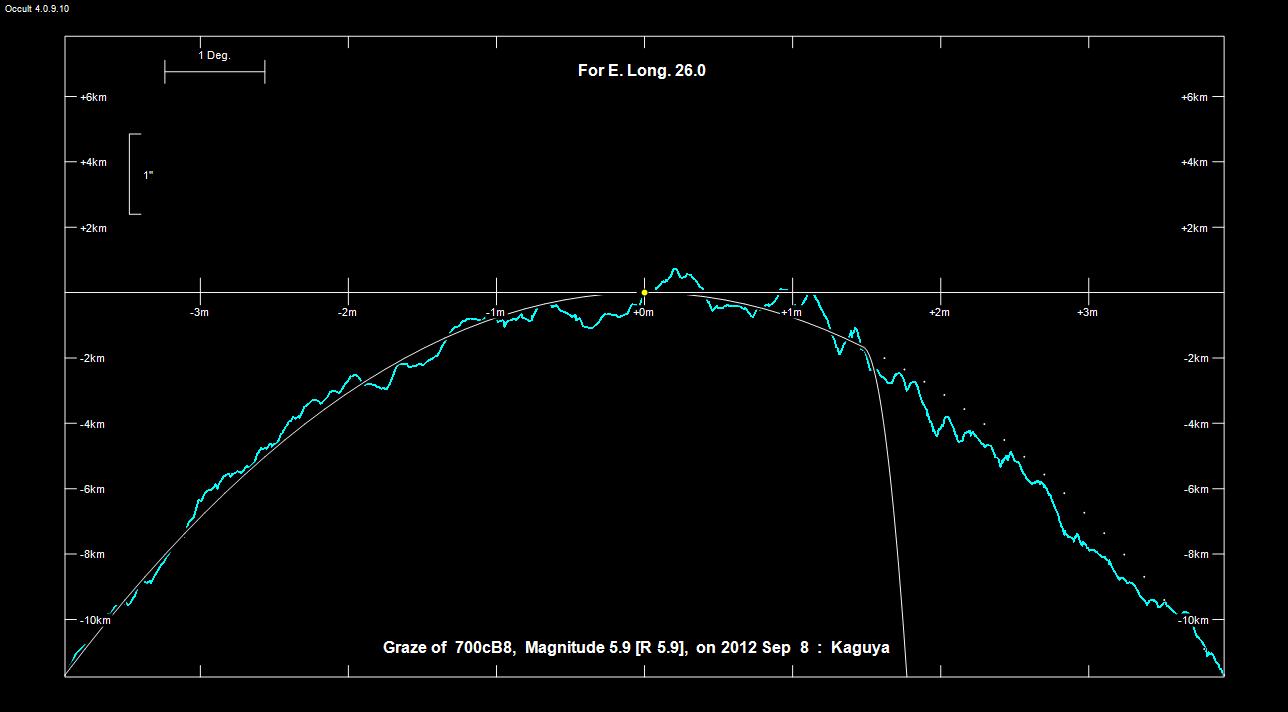The height and width of the screenshot is (712, 1288).
Task: Click the left-side +2km height label
Action: (93, 228)
